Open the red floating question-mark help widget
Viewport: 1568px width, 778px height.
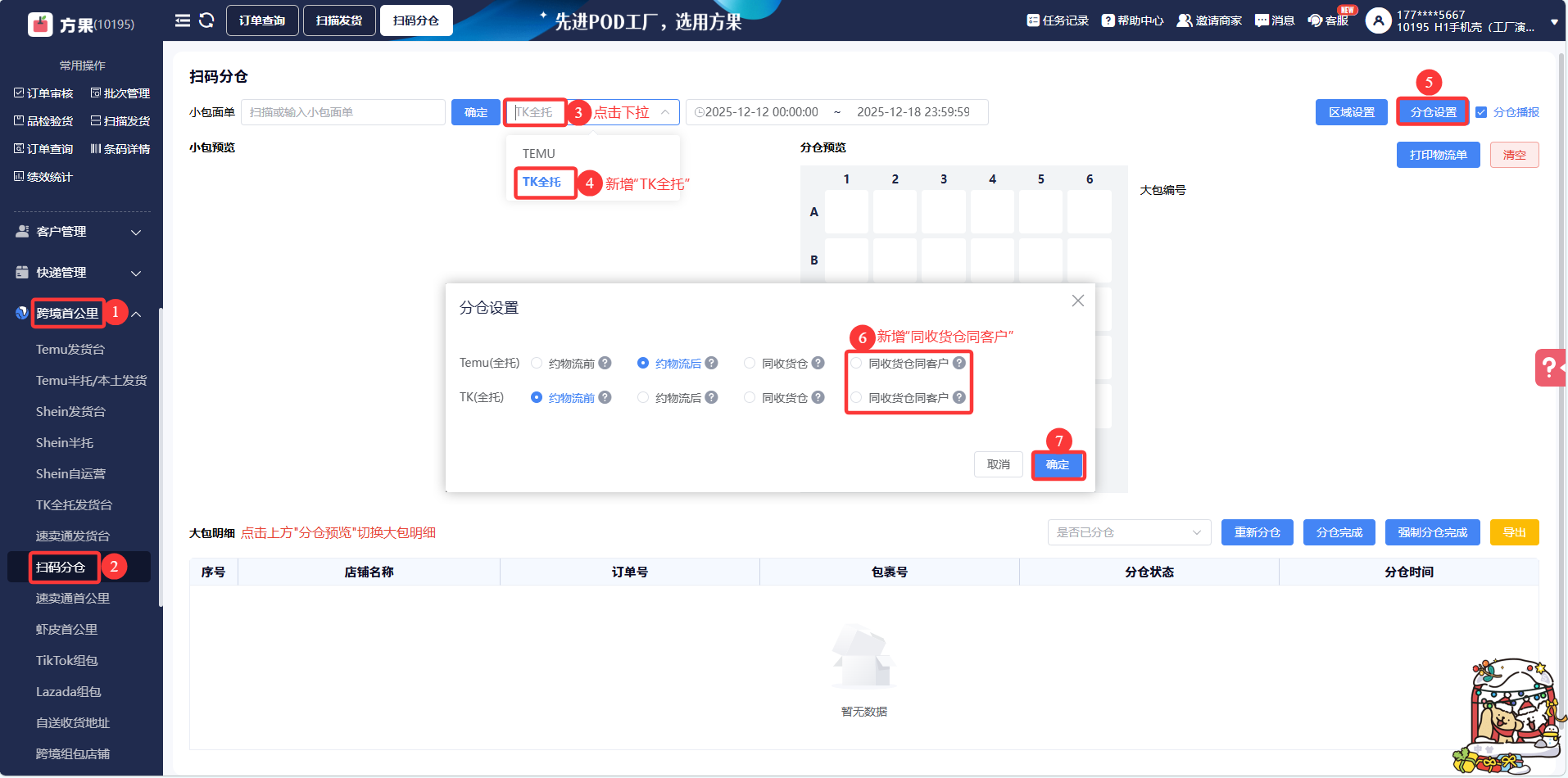1550,368
